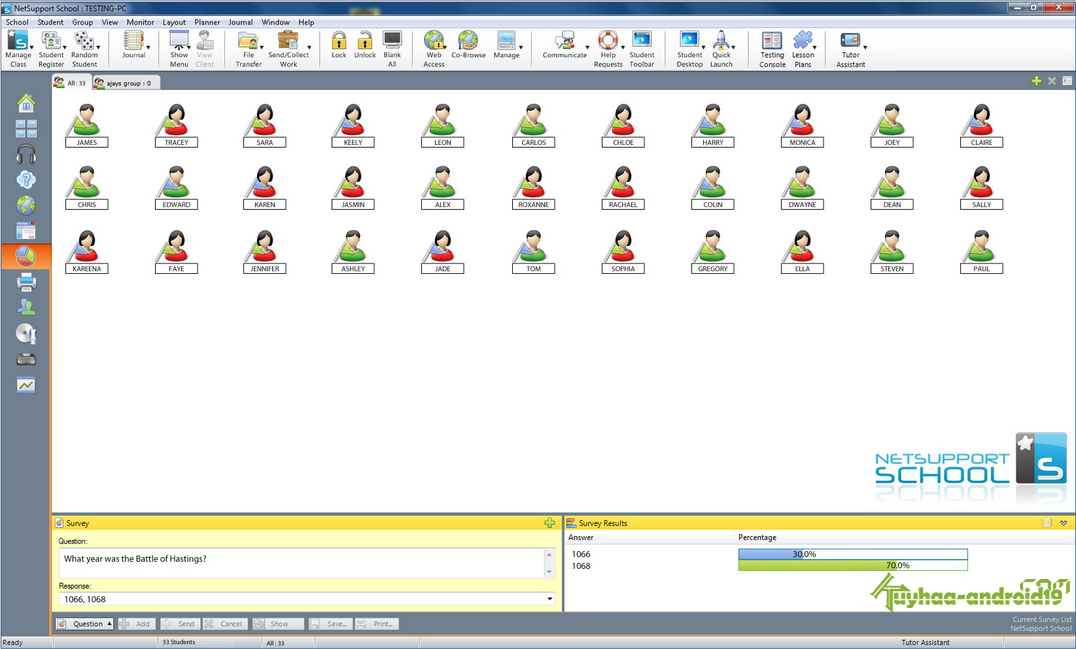Open the Quick Launch rocket icon

click(x=721, y=49)
